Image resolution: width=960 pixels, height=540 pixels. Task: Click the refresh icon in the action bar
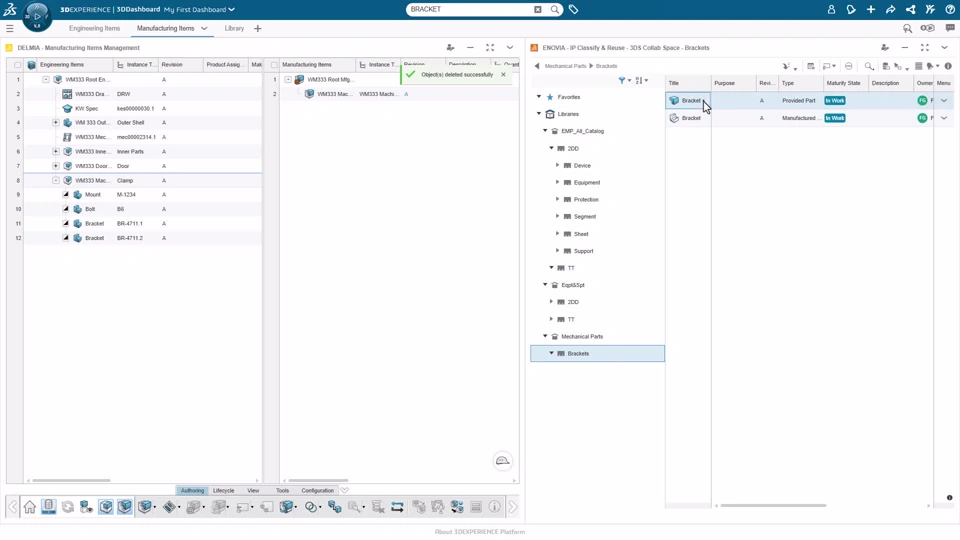click(67, 507)
